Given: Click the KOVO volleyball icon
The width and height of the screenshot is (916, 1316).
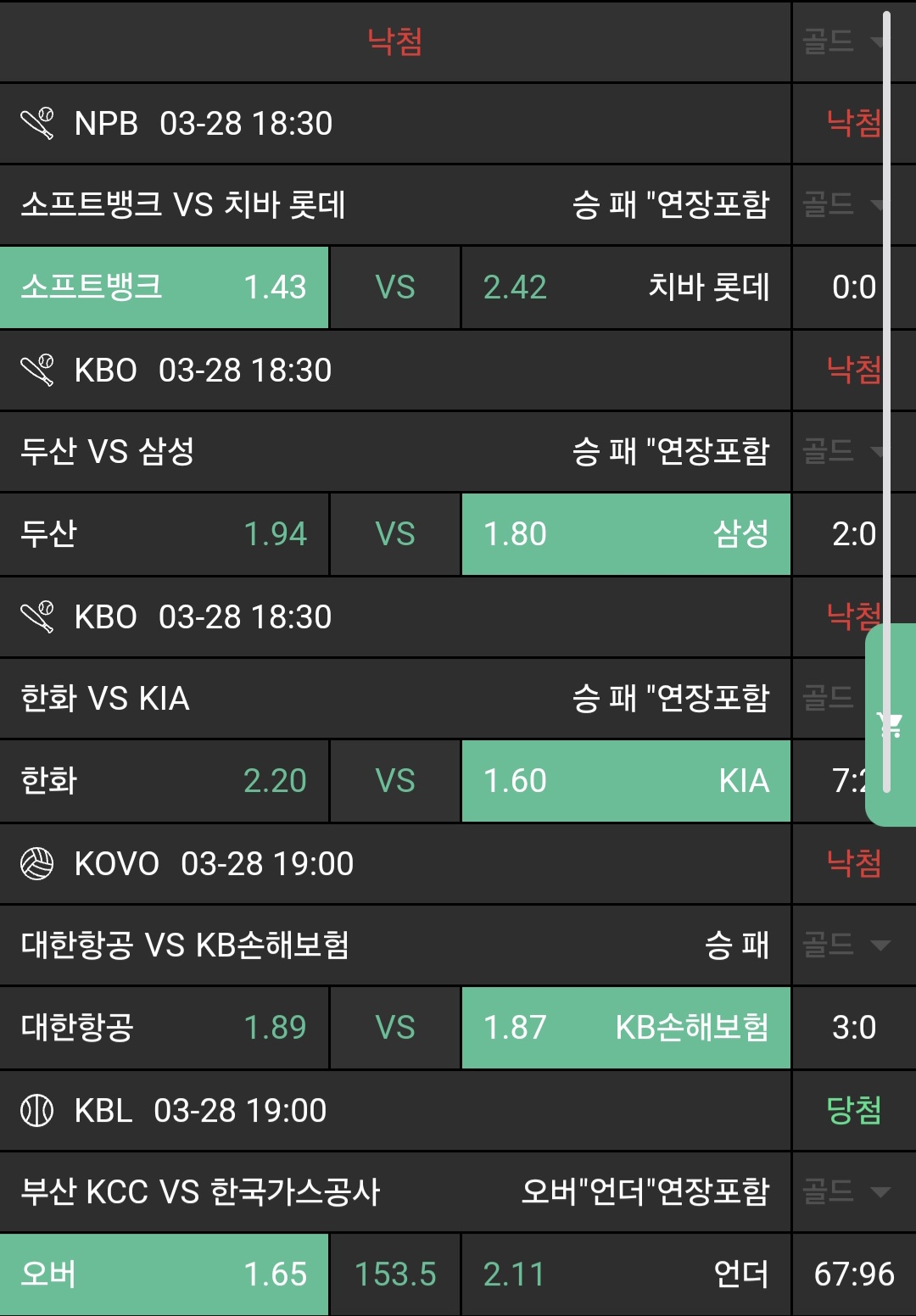Looking at the screenshot, I should (37, 864).
